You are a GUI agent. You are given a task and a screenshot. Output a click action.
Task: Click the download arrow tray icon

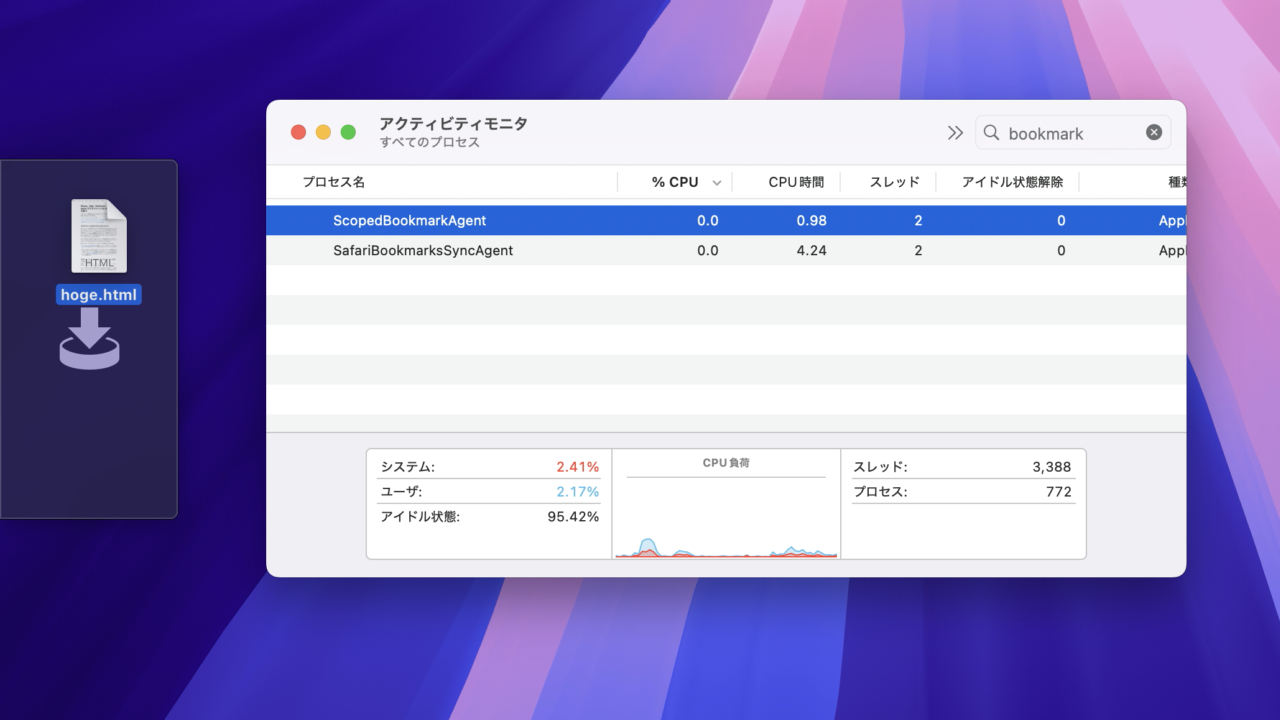pos(89,338)
